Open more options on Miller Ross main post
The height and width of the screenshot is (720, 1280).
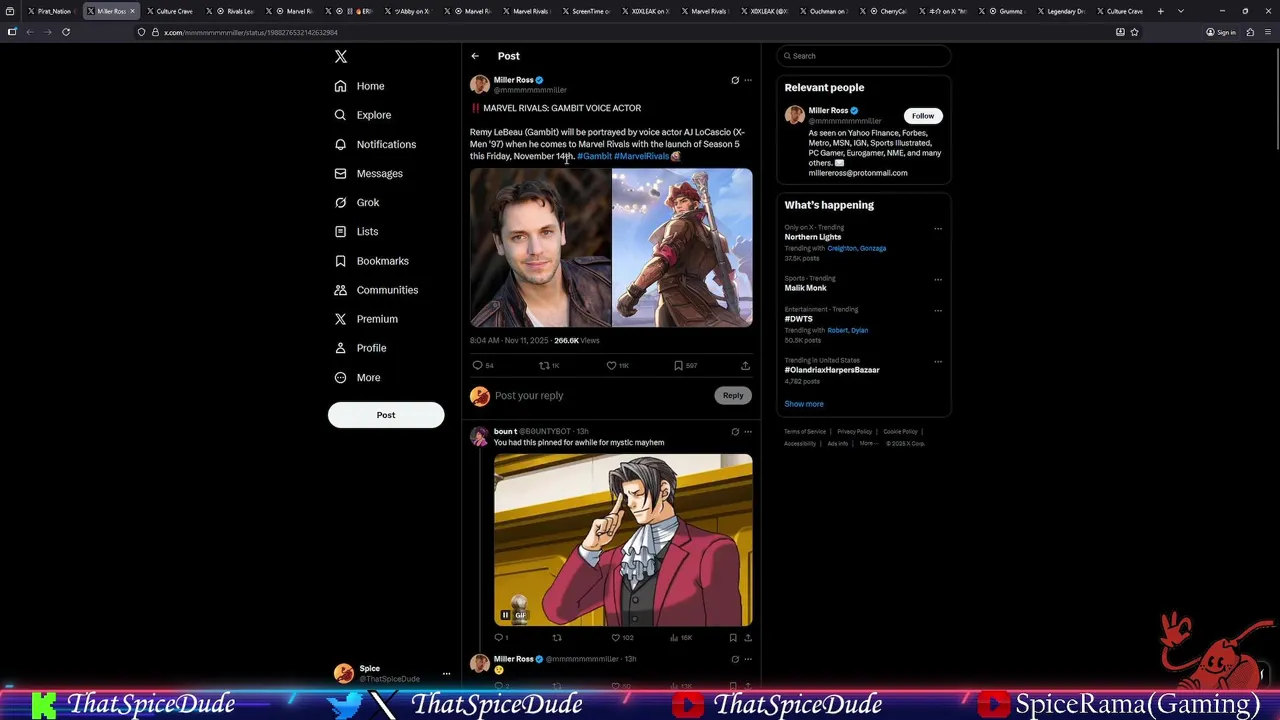[x=748, y=80]
